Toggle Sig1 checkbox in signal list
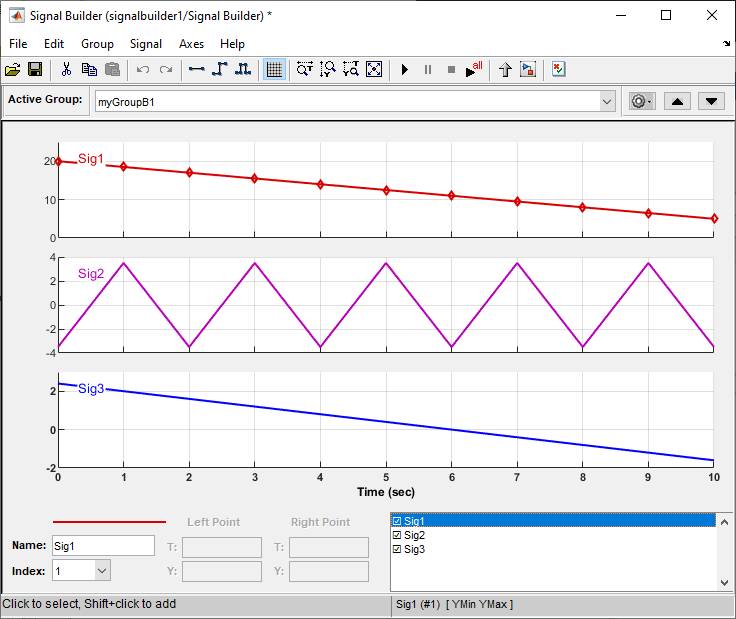 pos(397,521)
